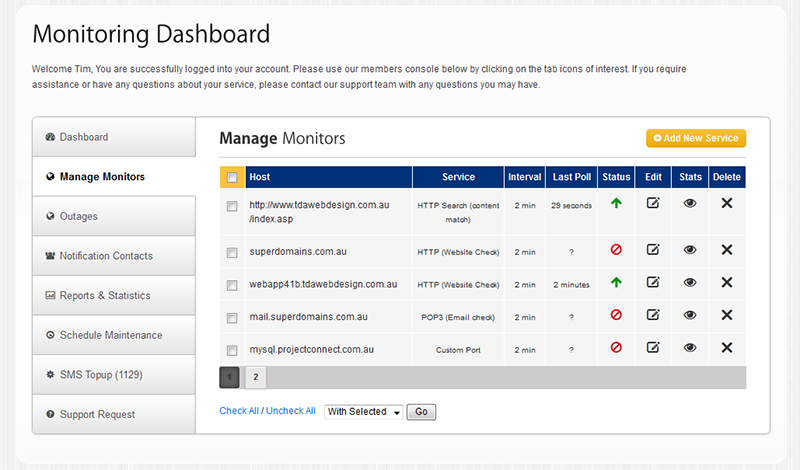The height and width of the screenshot is (470, 800).
Task: Click the red down status icon for mail.superdomains.com.au
Action: 616,315
